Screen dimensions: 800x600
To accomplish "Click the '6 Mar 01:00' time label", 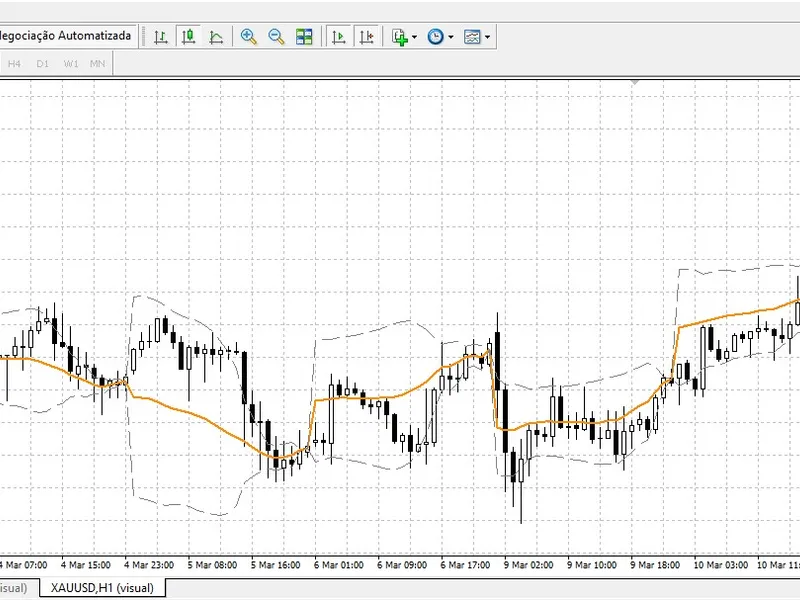I will coord(339,565).
